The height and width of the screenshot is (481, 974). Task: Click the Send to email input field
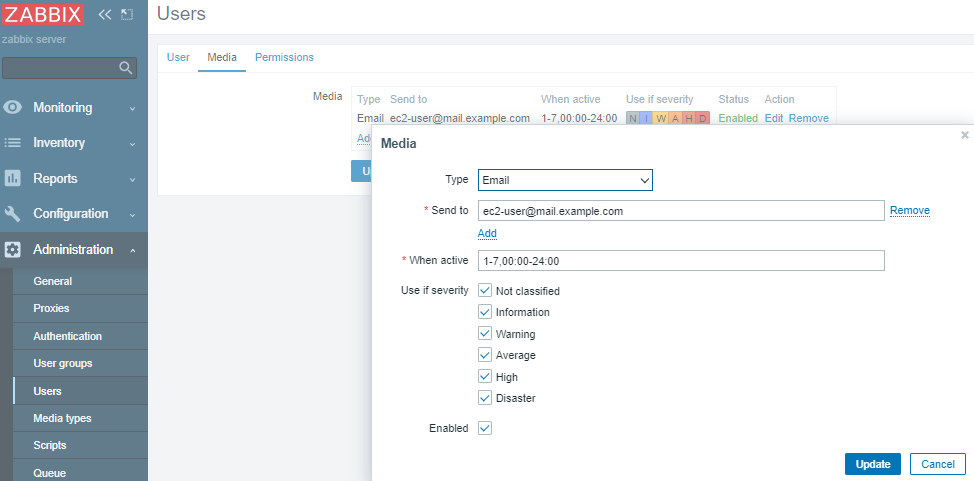click(x=681, y=211)
